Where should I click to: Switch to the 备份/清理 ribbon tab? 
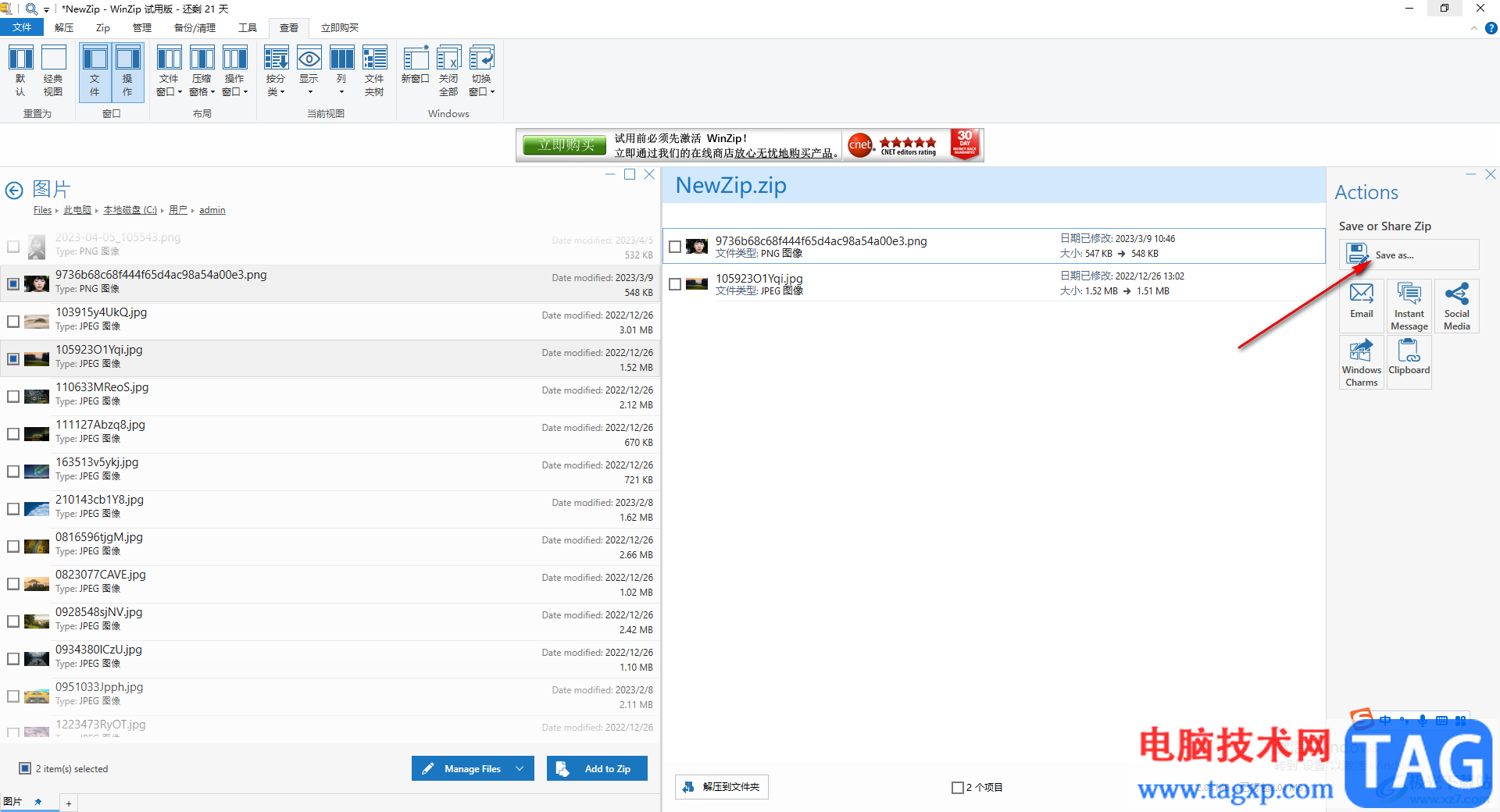[195, 27]
